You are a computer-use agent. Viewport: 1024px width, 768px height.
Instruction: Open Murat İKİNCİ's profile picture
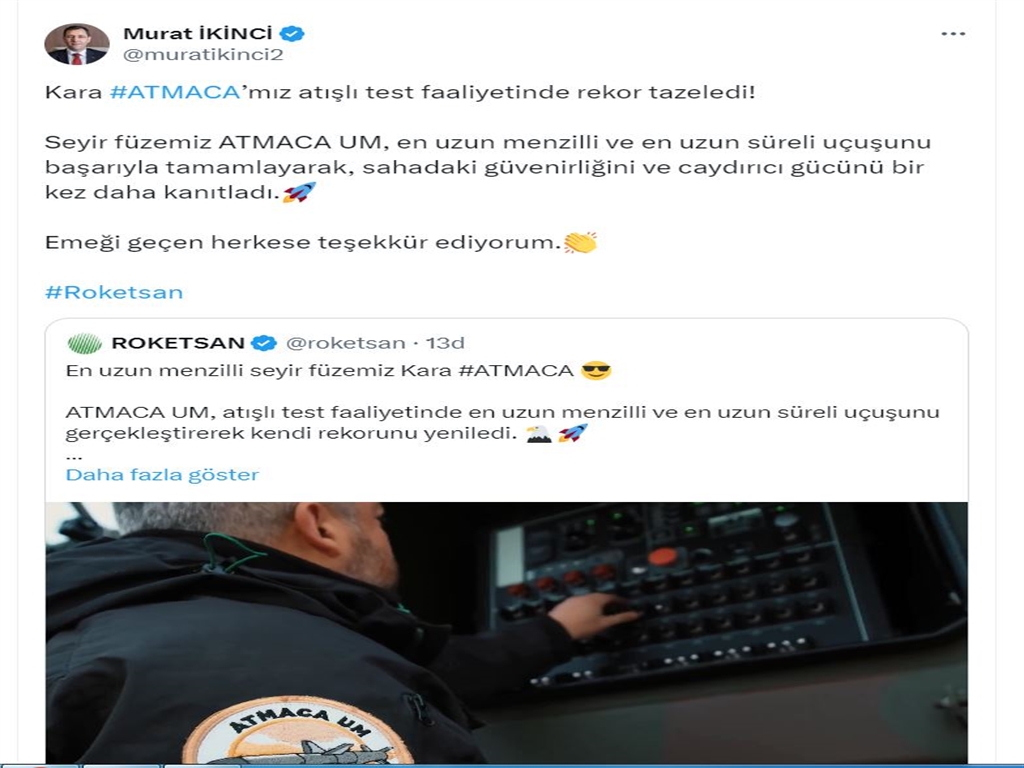point(76,44)
